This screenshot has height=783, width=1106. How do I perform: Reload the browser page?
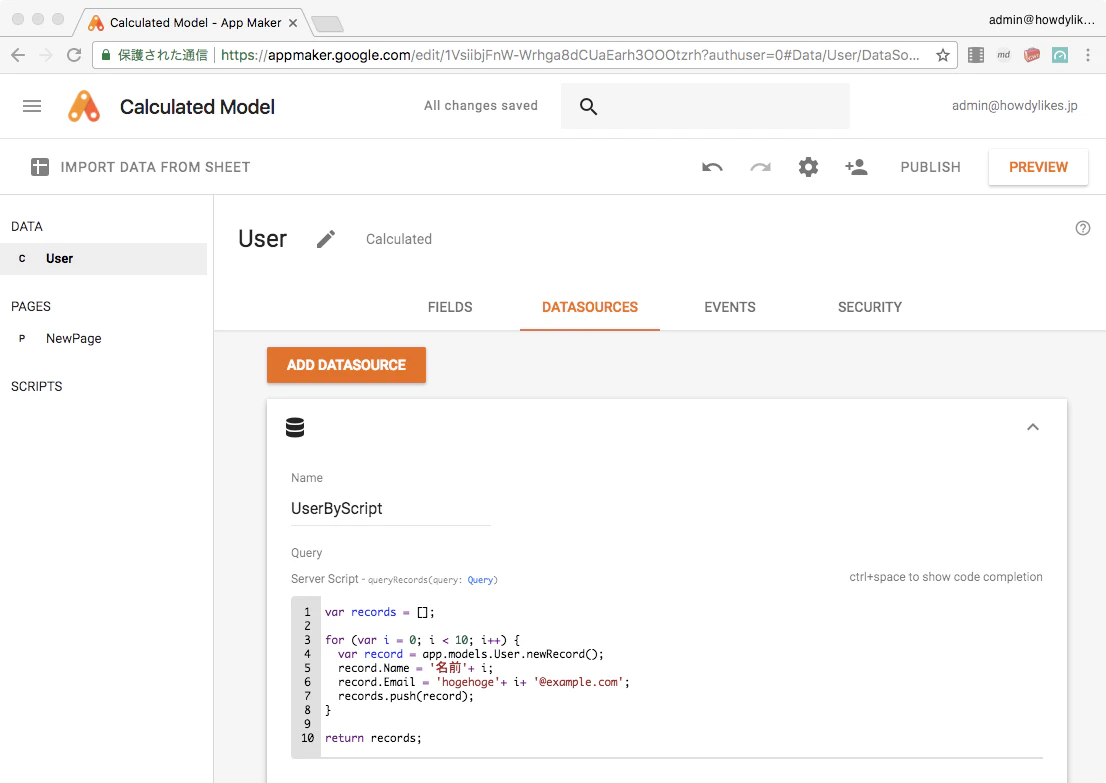[x=74, y=55]
